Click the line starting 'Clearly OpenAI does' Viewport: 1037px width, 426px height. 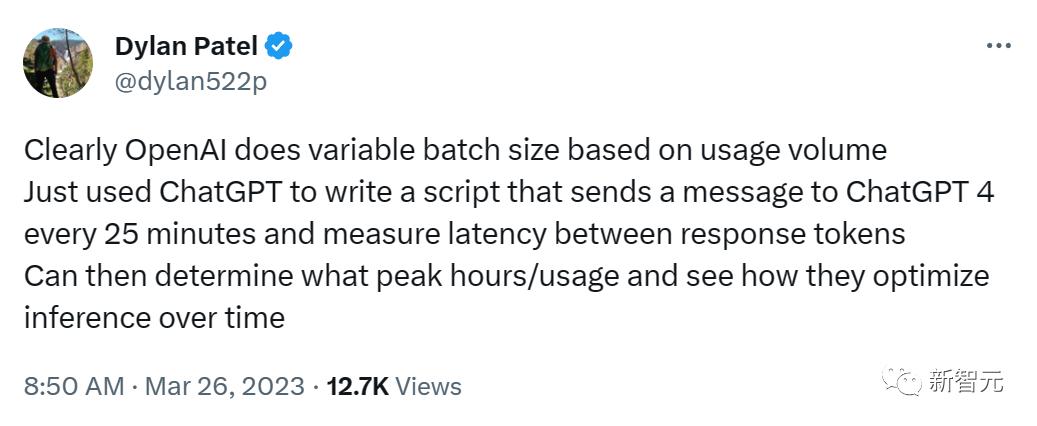[x=455, y=151]
